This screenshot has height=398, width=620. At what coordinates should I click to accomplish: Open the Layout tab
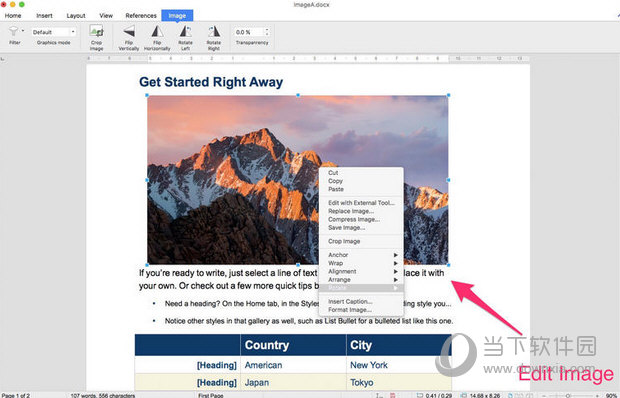tap(76, 15)
